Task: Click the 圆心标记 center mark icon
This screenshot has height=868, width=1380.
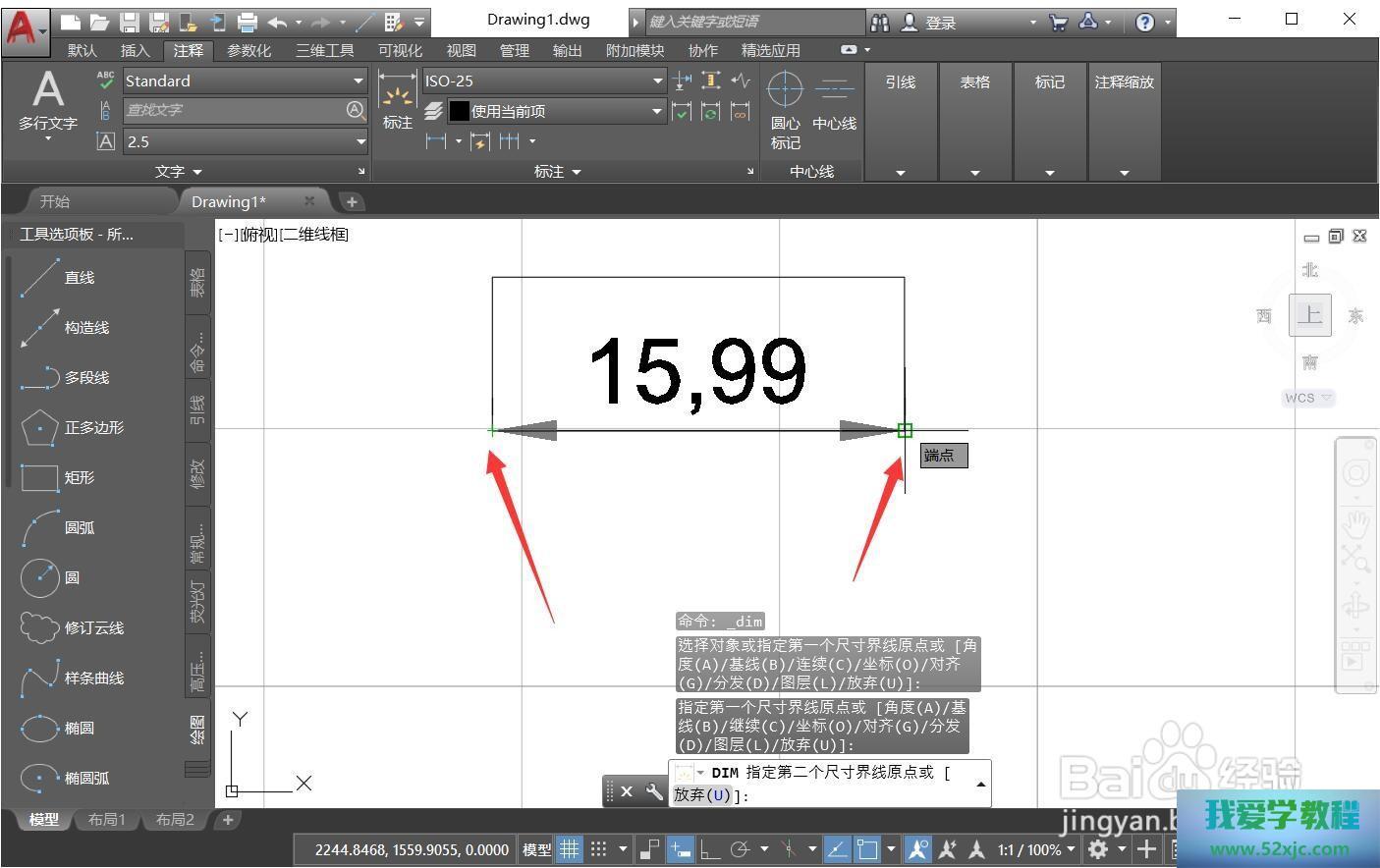Action: point(785,108)
